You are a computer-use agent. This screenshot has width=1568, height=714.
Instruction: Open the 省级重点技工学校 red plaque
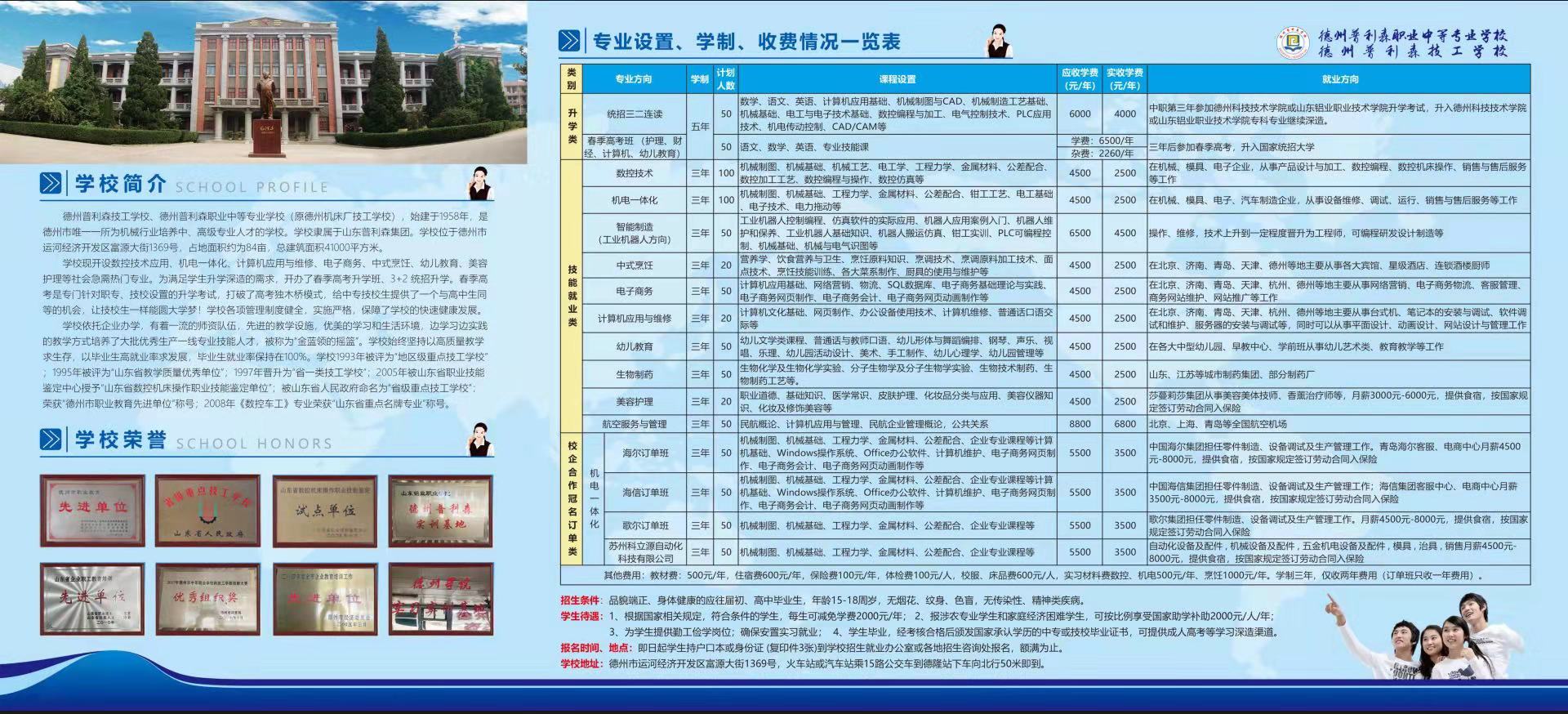click(208, 510)
